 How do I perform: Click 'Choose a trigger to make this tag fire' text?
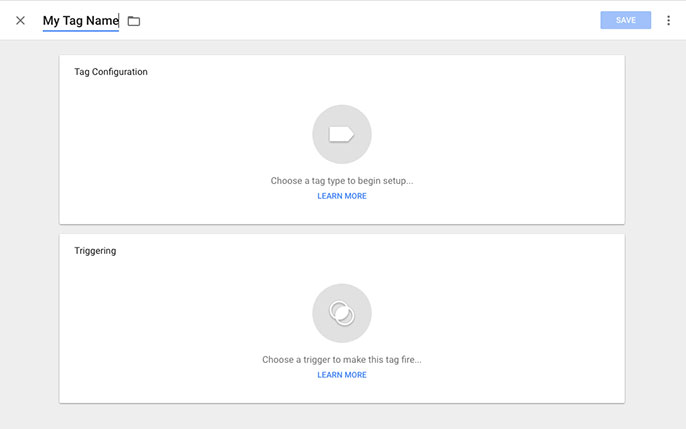coord(342,360)
